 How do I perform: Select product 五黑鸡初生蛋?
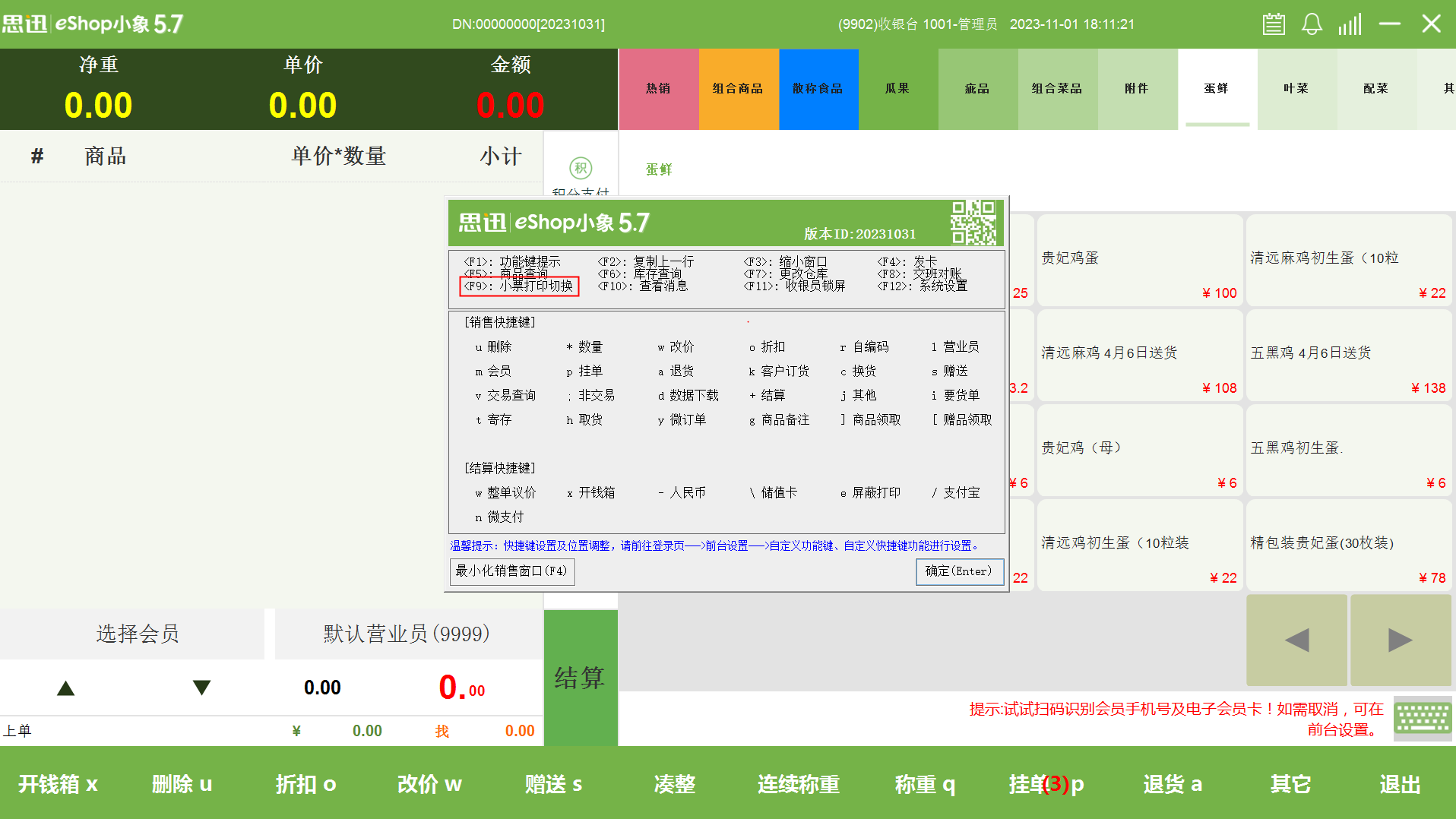click(x=1349, y=451)
